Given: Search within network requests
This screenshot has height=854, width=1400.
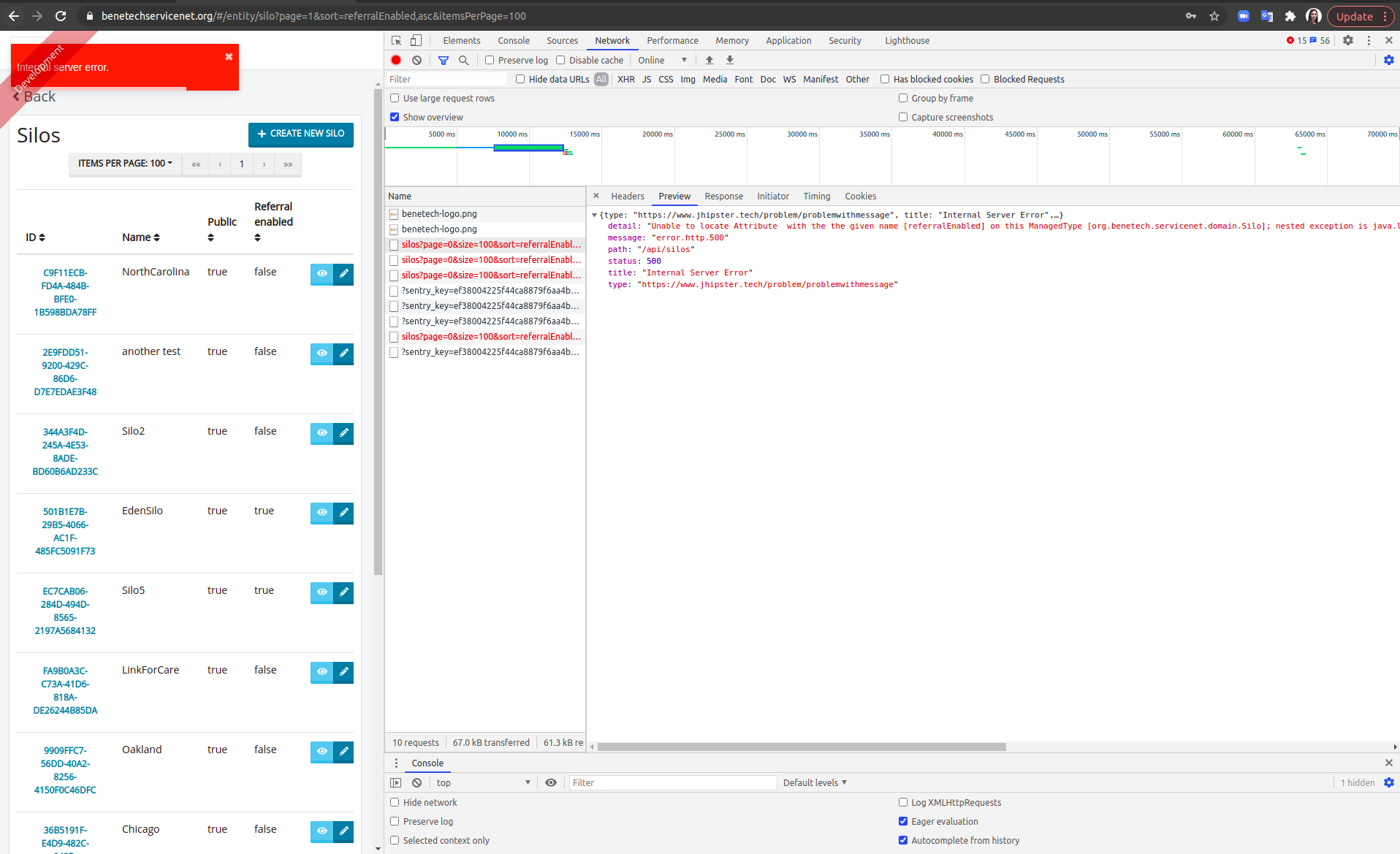Looking at the screenshot, I should coord(463,60).
